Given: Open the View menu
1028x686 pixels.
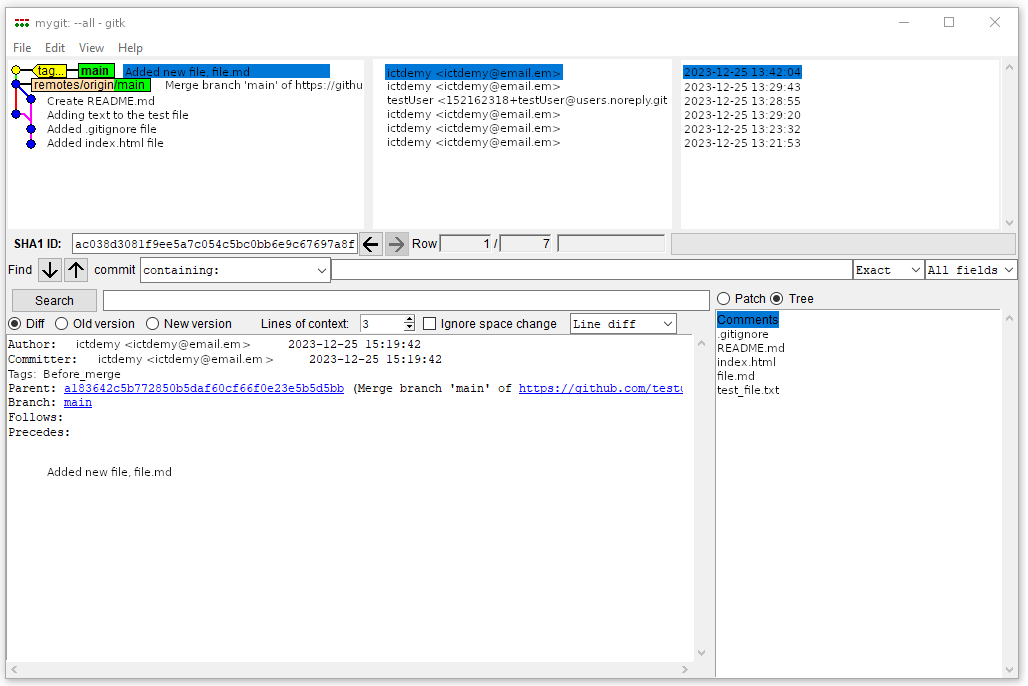Looking at the screenshot, I should (x=91, y=48).
